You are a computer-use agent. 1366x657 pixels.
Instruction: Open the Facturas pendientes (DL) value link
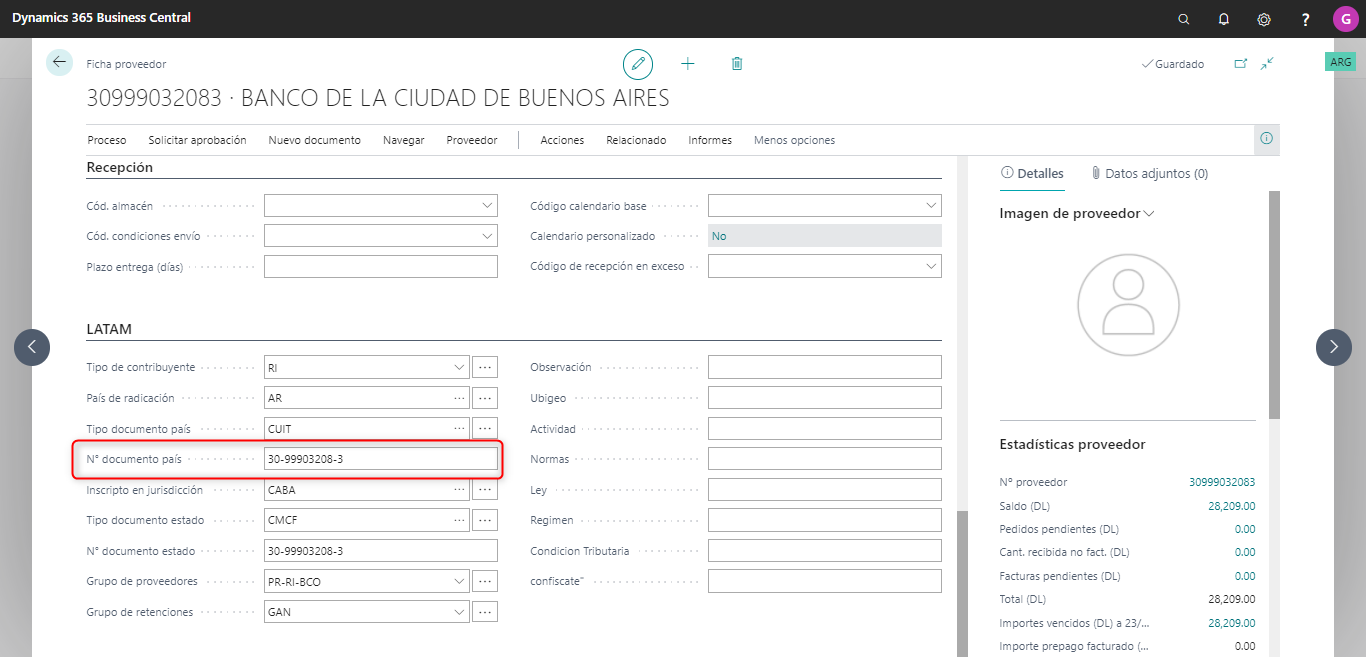coord(1245,576)
